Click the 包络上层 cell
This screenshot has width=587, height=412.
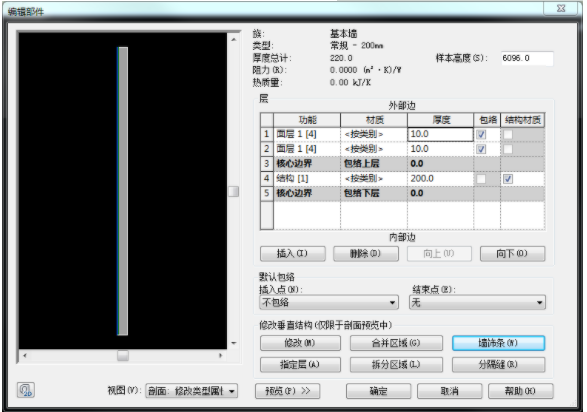374,164
